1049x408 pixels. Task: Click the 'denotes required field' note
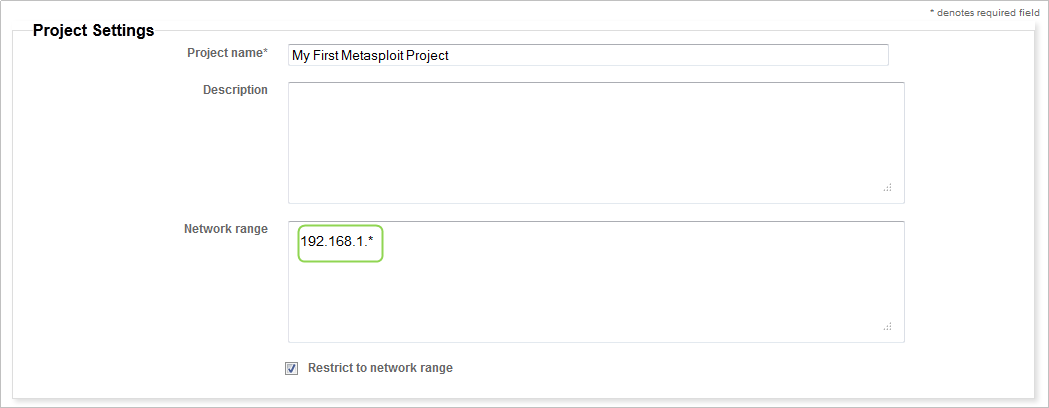(988, 13)
